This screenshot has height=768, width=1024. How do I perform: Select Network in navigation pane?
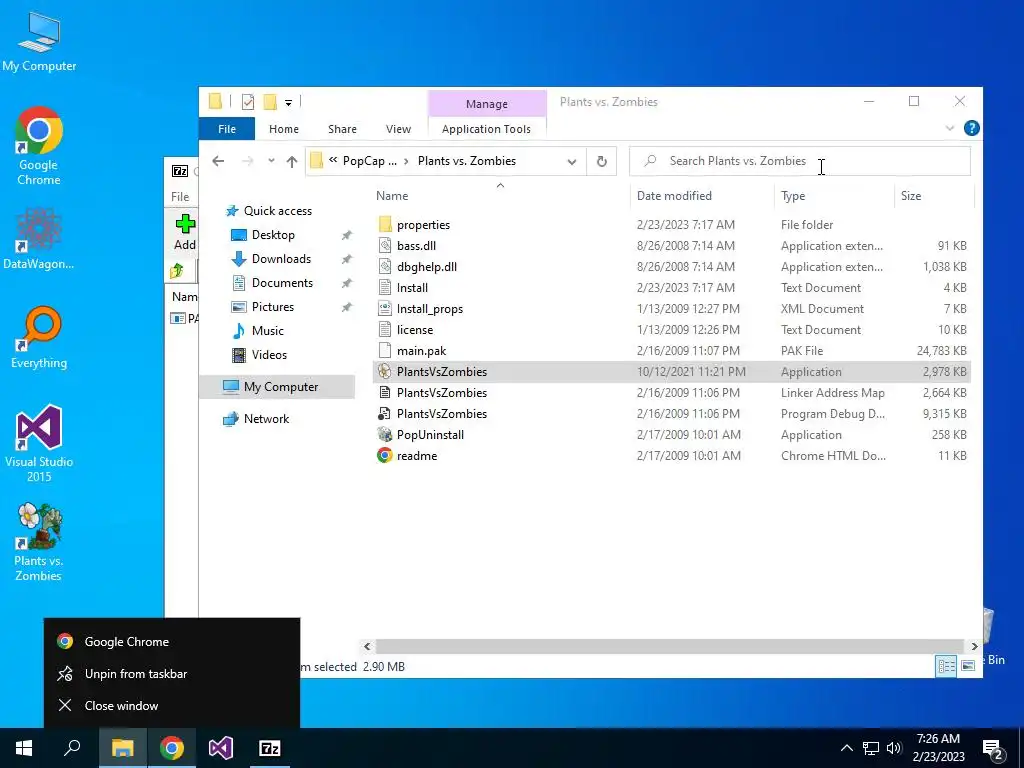coord(266,419)
